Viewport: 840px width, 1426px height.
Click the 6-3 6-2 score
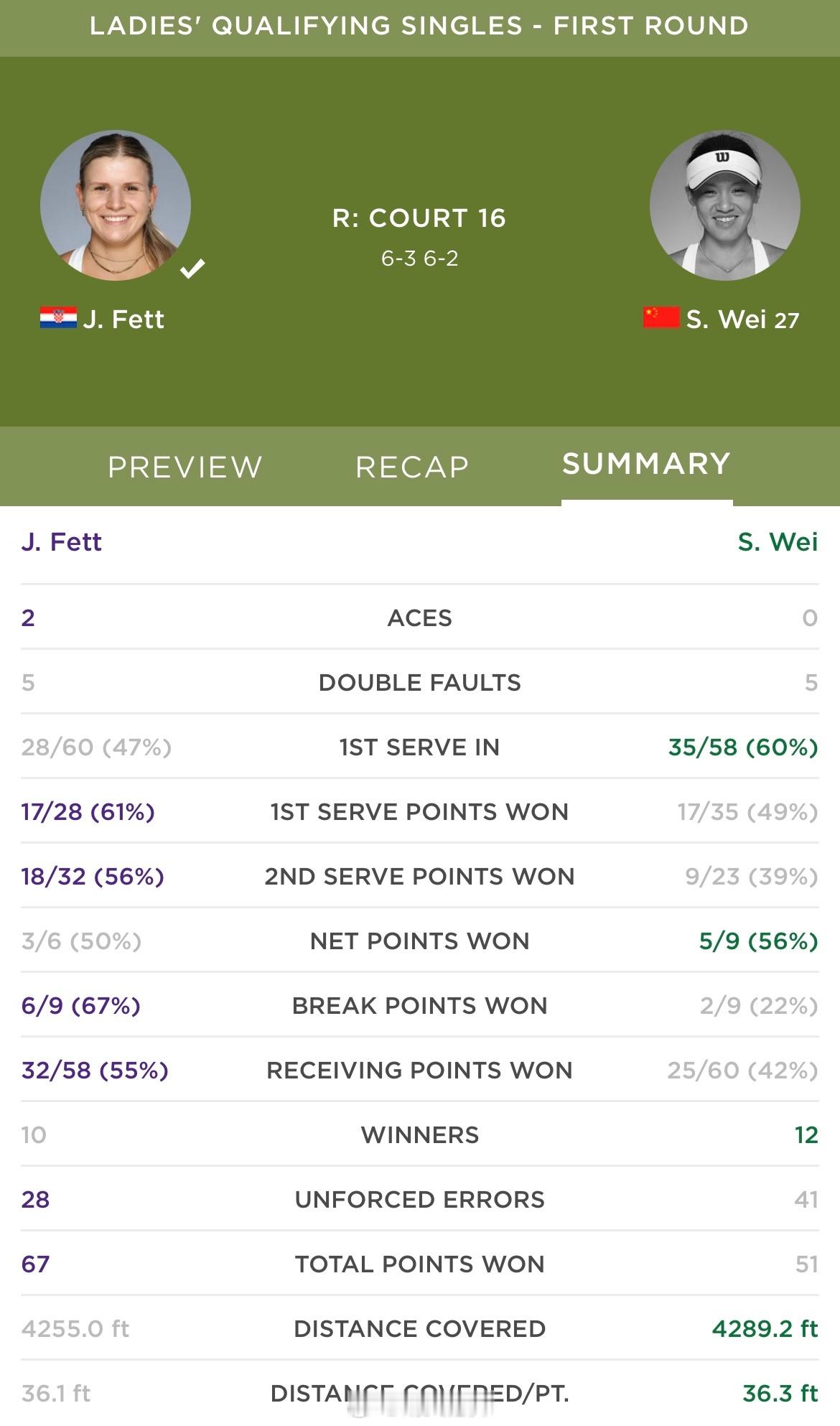[x=419, y=258]
